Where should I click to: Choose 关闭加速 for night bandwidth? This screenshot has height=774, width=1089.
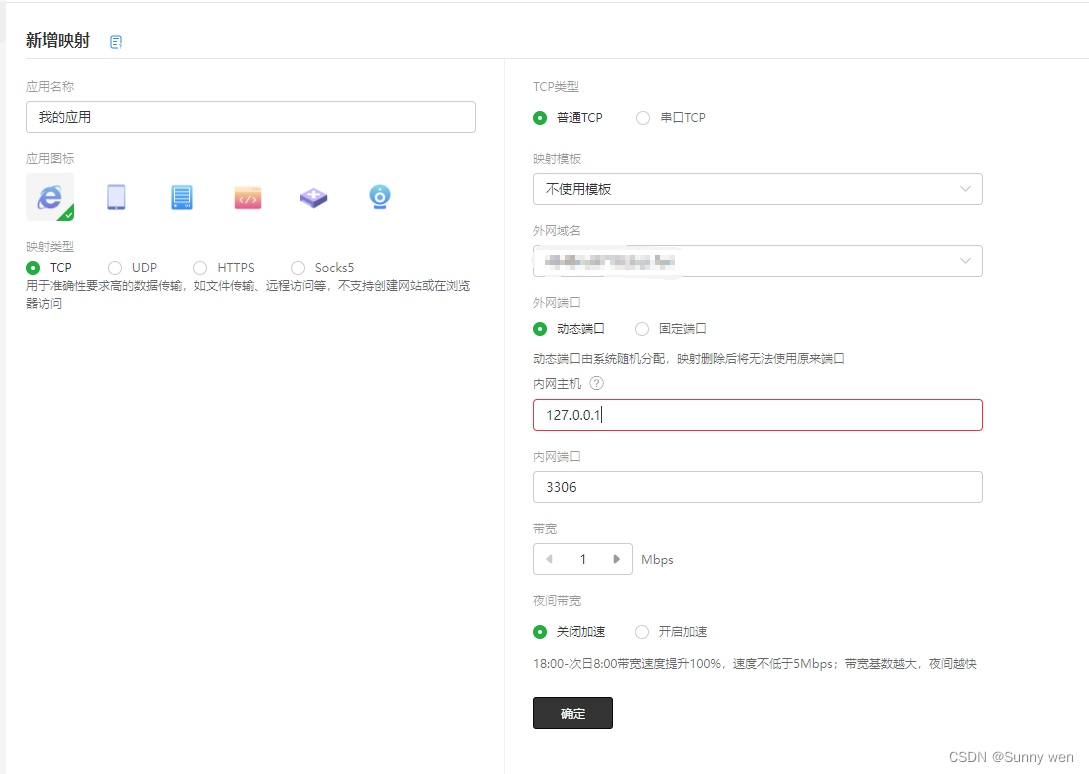click(x=540, y=632)
